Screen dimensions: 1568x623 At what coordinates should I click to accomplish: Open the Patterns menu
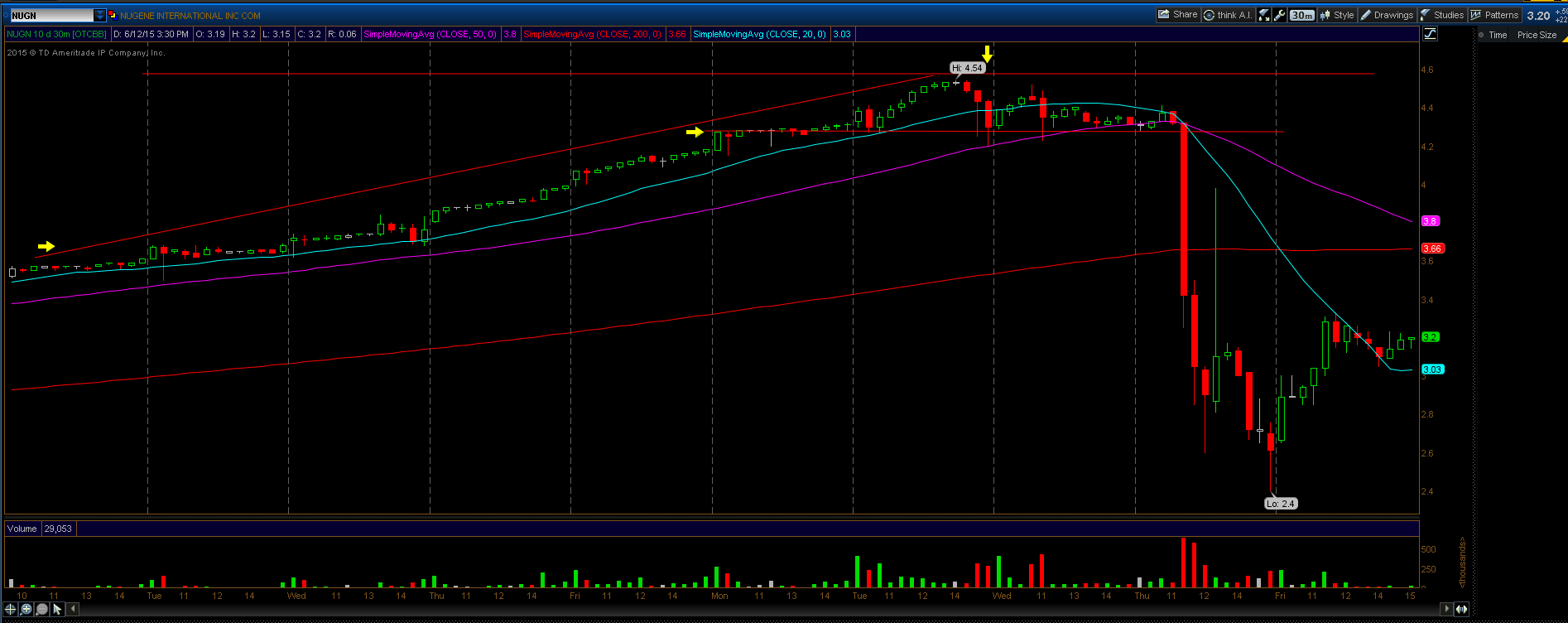point(1494,15)
